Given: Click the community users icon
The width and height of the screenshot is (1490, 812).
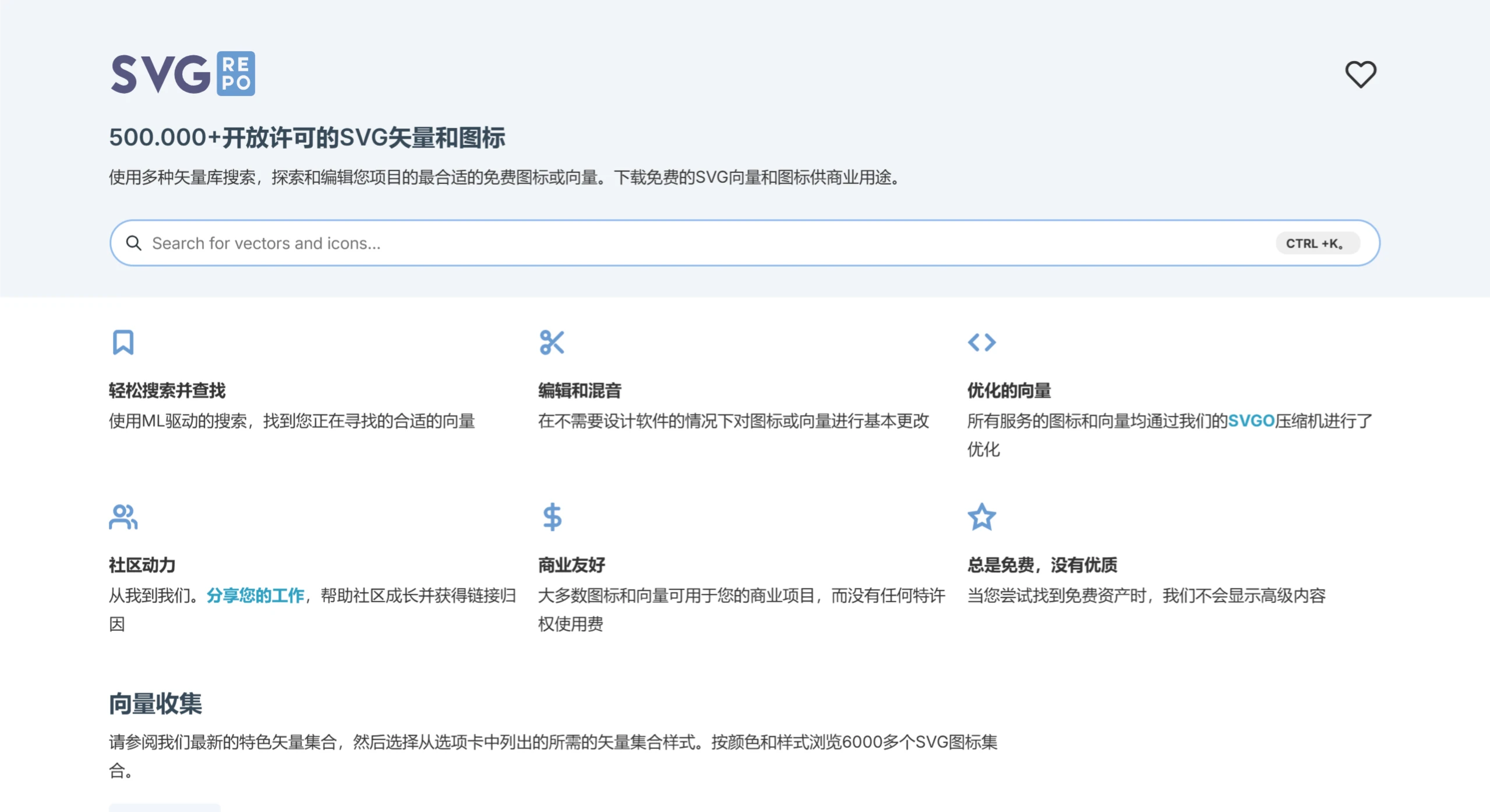Looking at the screenshot, I should pos(123,517).
